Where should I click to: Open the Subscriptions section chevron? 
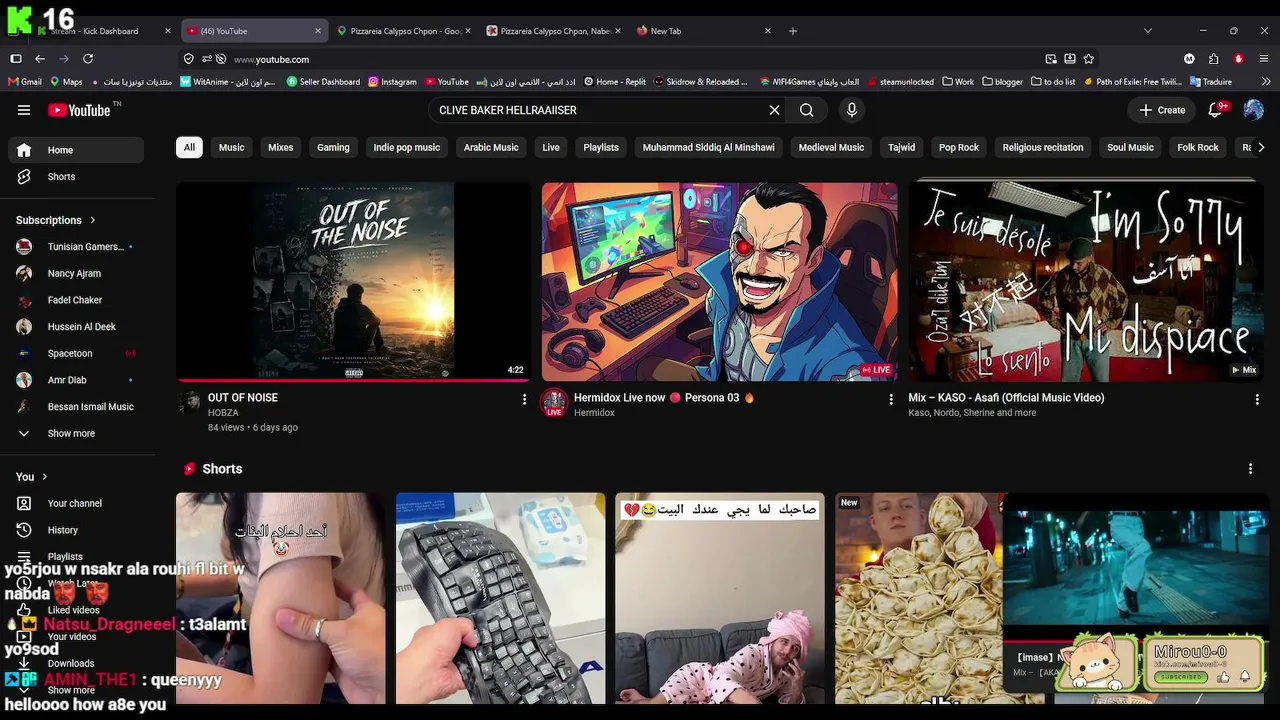93,220
